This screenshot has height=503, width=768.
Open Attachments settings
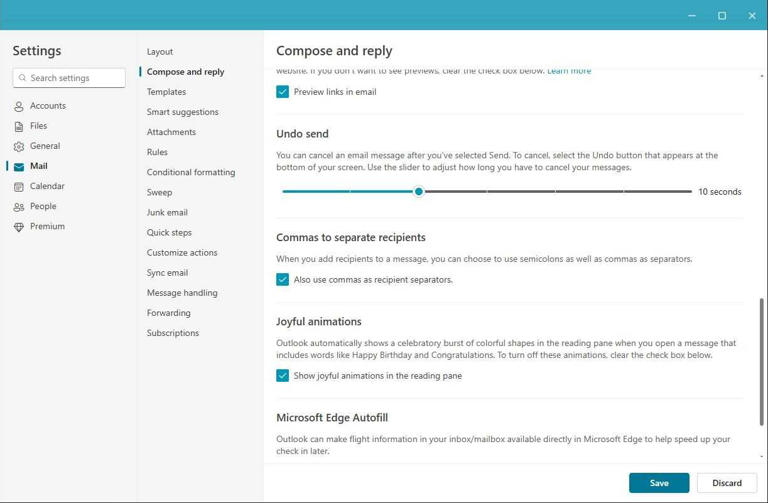171,132
